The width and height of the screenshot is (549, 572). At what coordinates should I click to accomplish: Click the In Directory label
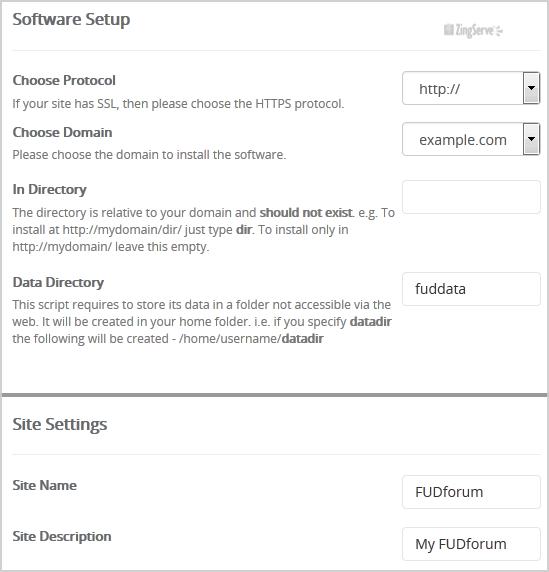[49, 189]
